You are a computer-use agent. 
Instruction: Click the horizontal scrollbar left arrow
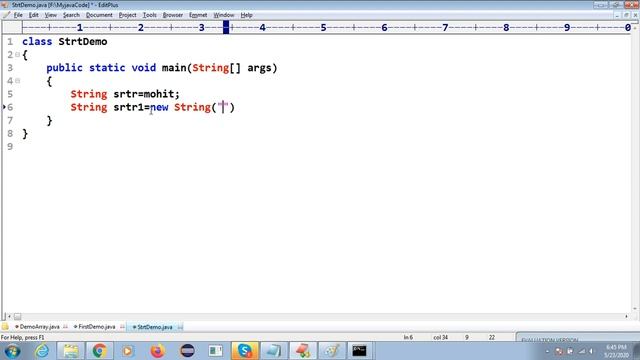pyautogui.click(x=9, y=316)
